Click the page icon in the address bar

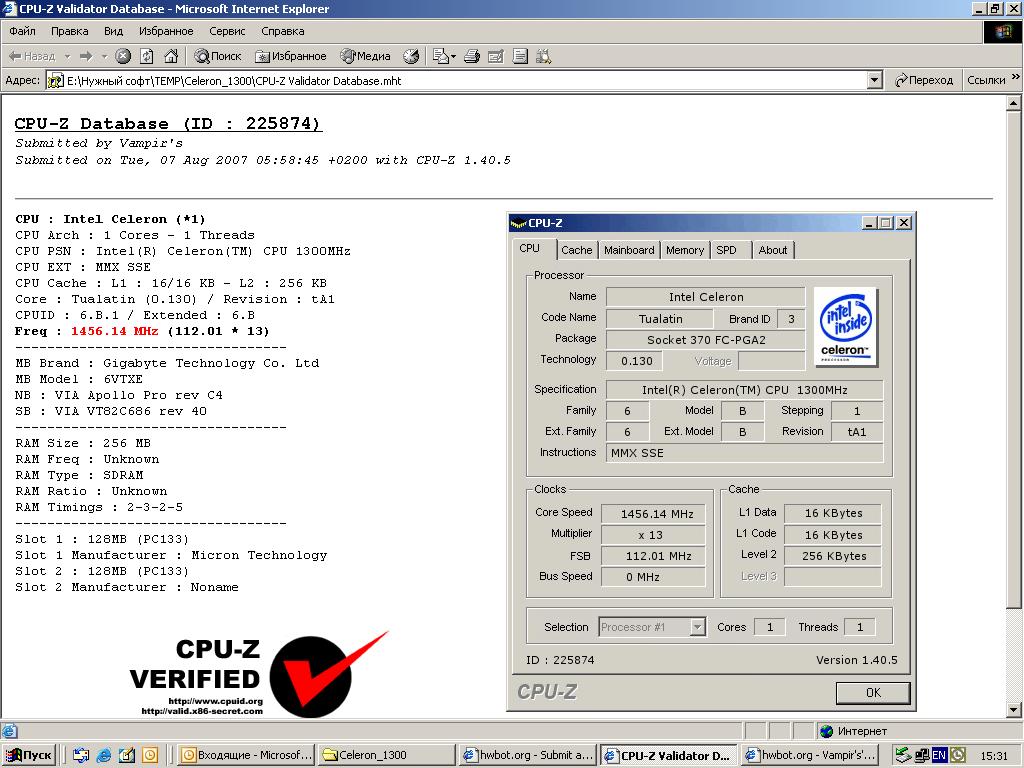point(55,81)
